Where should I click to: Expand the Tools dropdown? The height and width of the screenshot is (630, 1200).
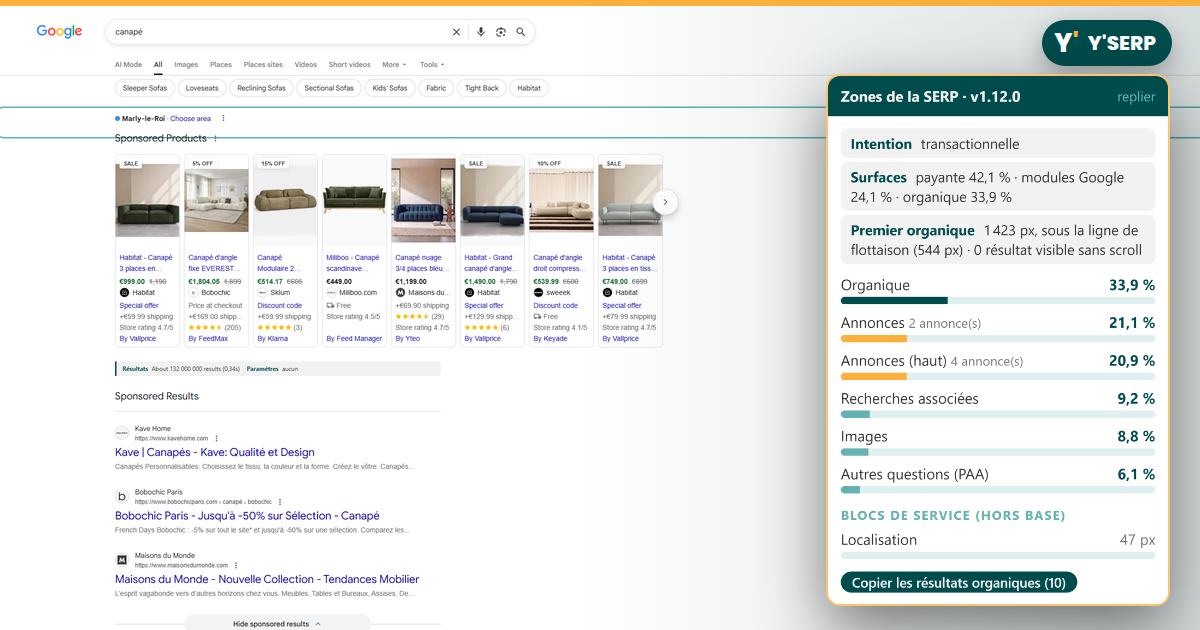(x=432, y=64)
